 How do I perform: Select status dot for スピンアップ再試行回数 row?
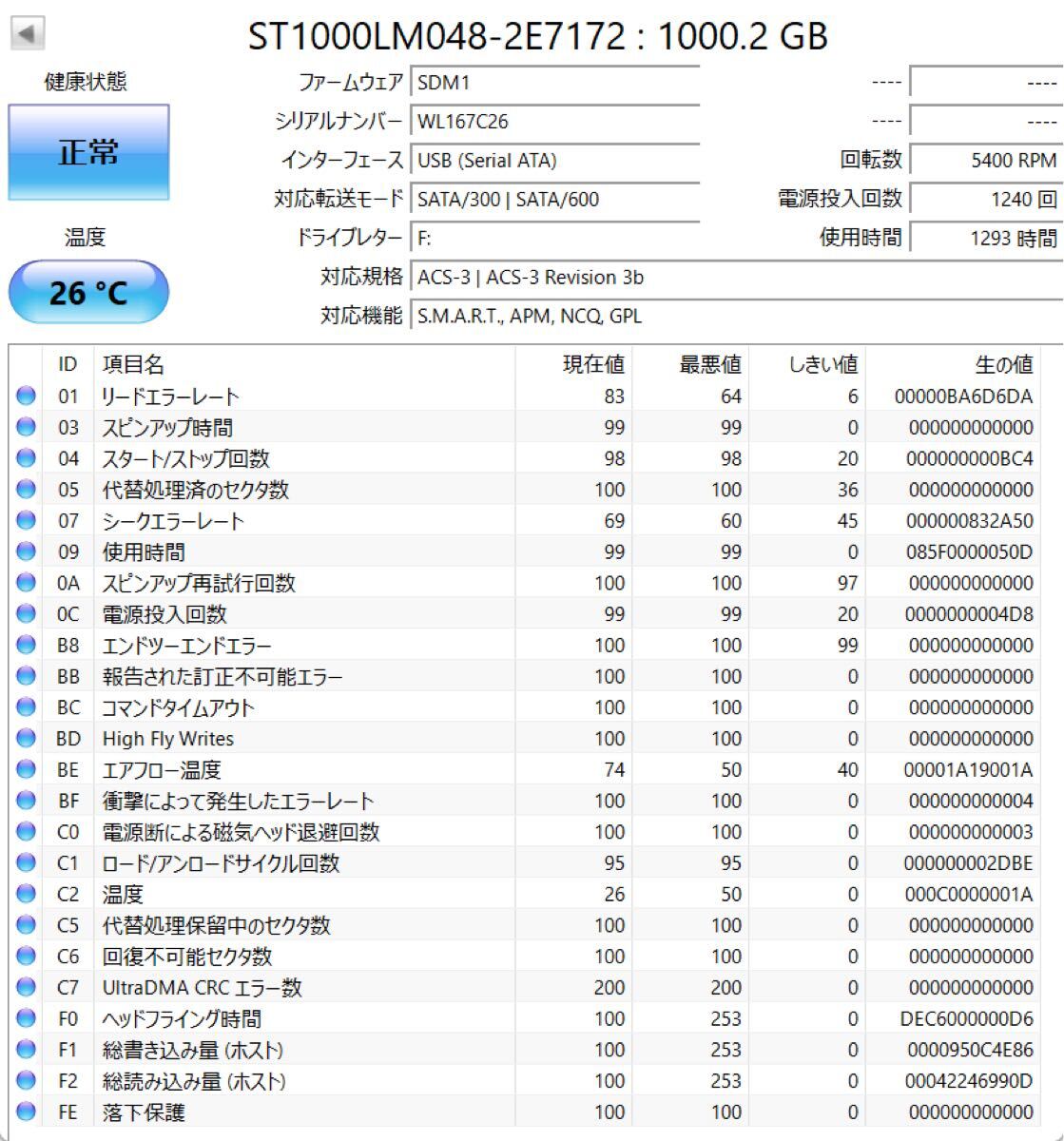26,583
